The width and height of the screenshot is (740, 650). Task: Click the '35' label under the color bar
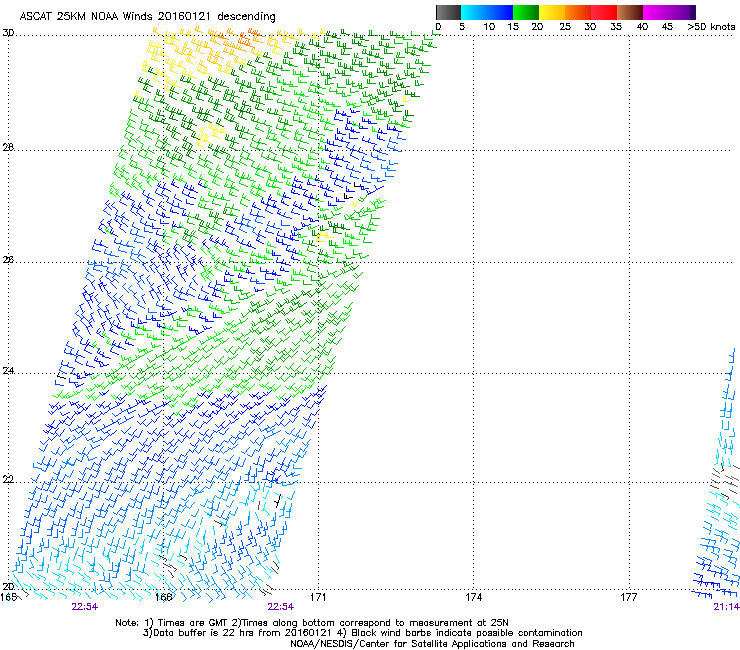(616, 27)
